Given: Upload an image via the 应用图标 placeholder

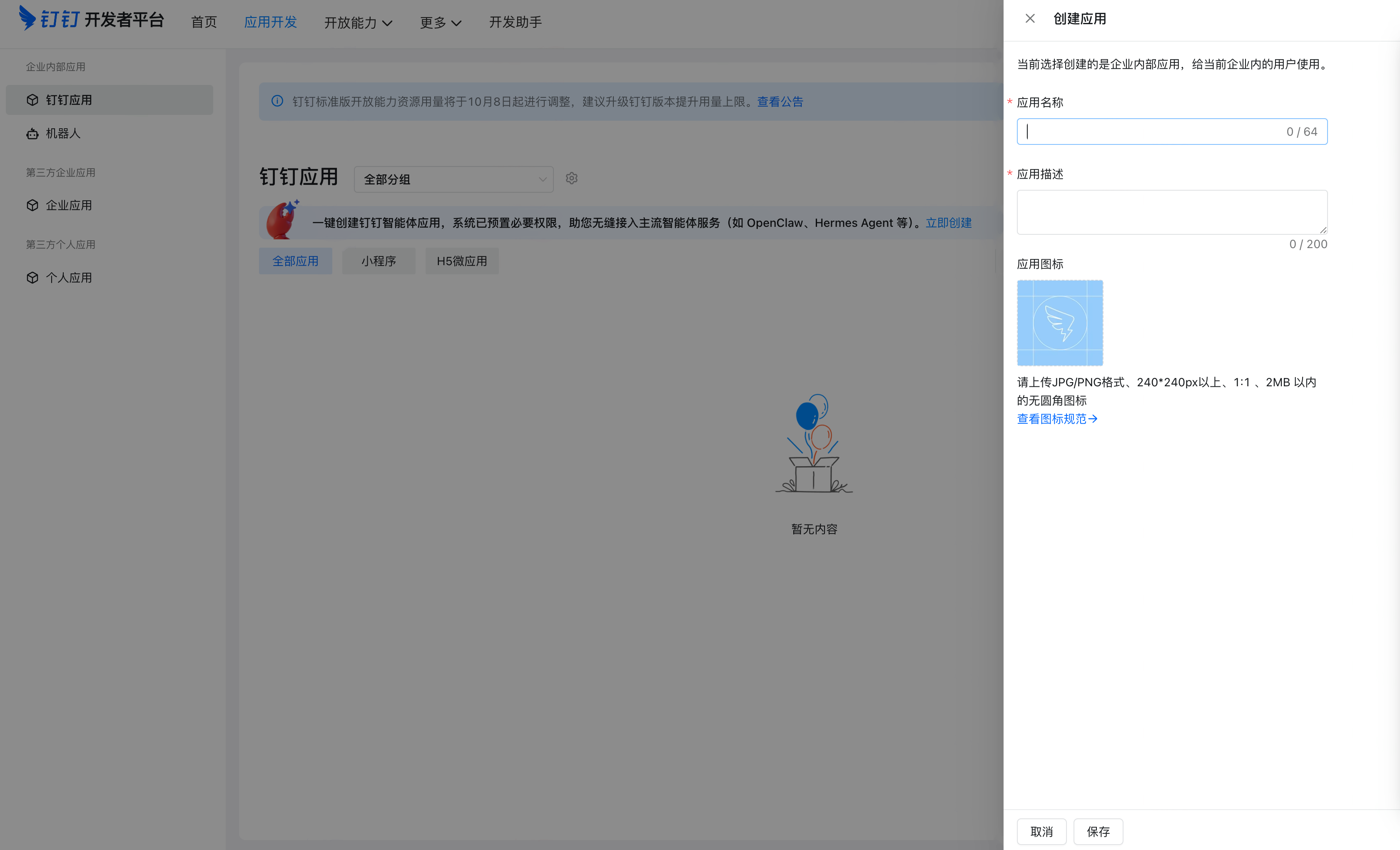Looking at the screenshot, I should tap(1060, 323).
